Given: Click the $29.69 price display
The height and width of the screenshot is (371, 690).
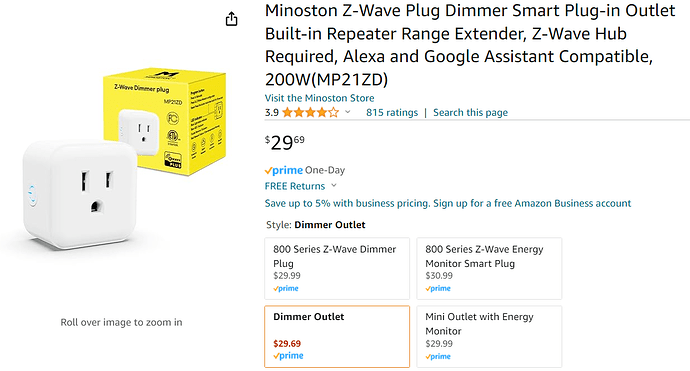Looking at the screenshot, I should [x=285, y=142].
